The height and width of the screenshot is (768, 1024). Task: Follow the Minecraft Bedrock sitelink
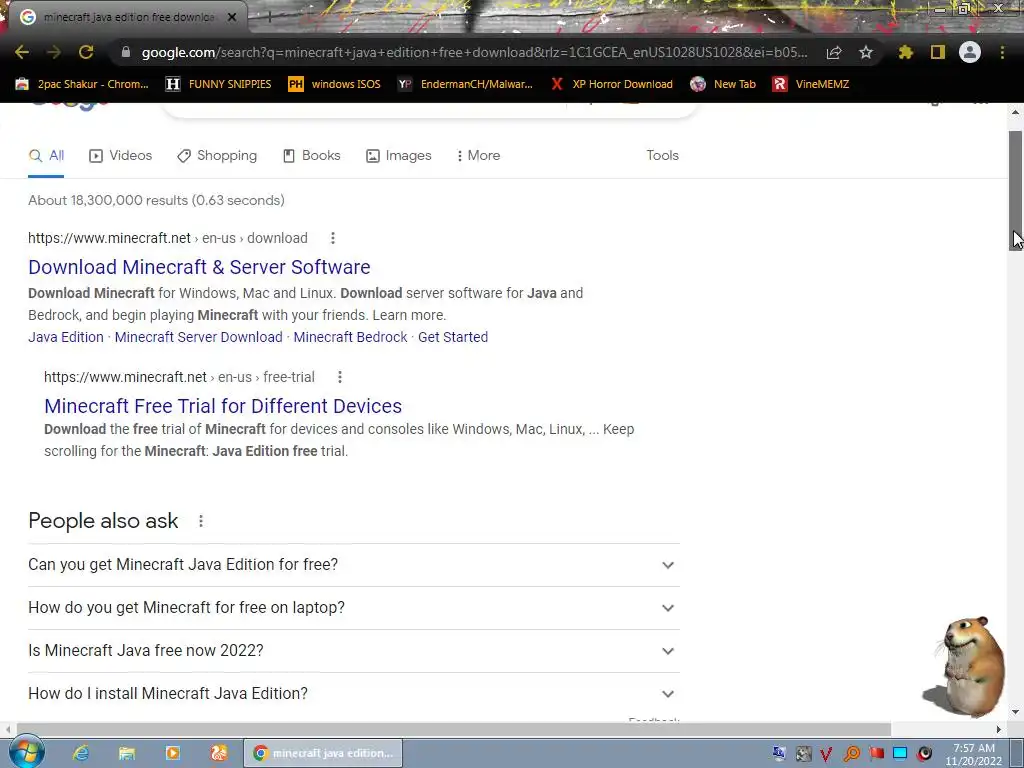[350, 337]
